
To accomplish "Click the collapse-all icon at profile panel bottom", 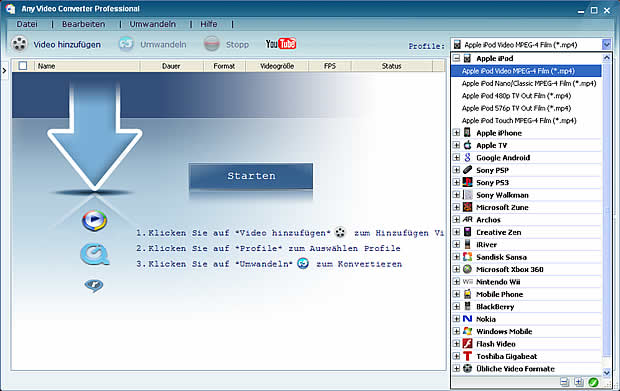I will [x=565, y=382].
